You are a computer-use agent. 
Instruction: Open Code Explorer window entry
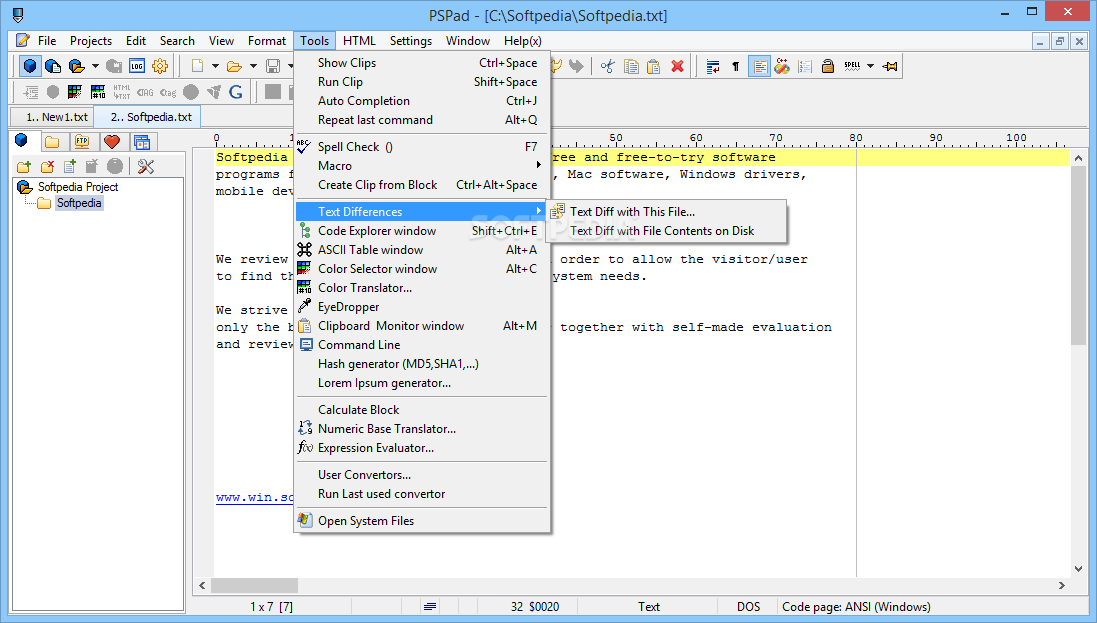pos(423,230)
